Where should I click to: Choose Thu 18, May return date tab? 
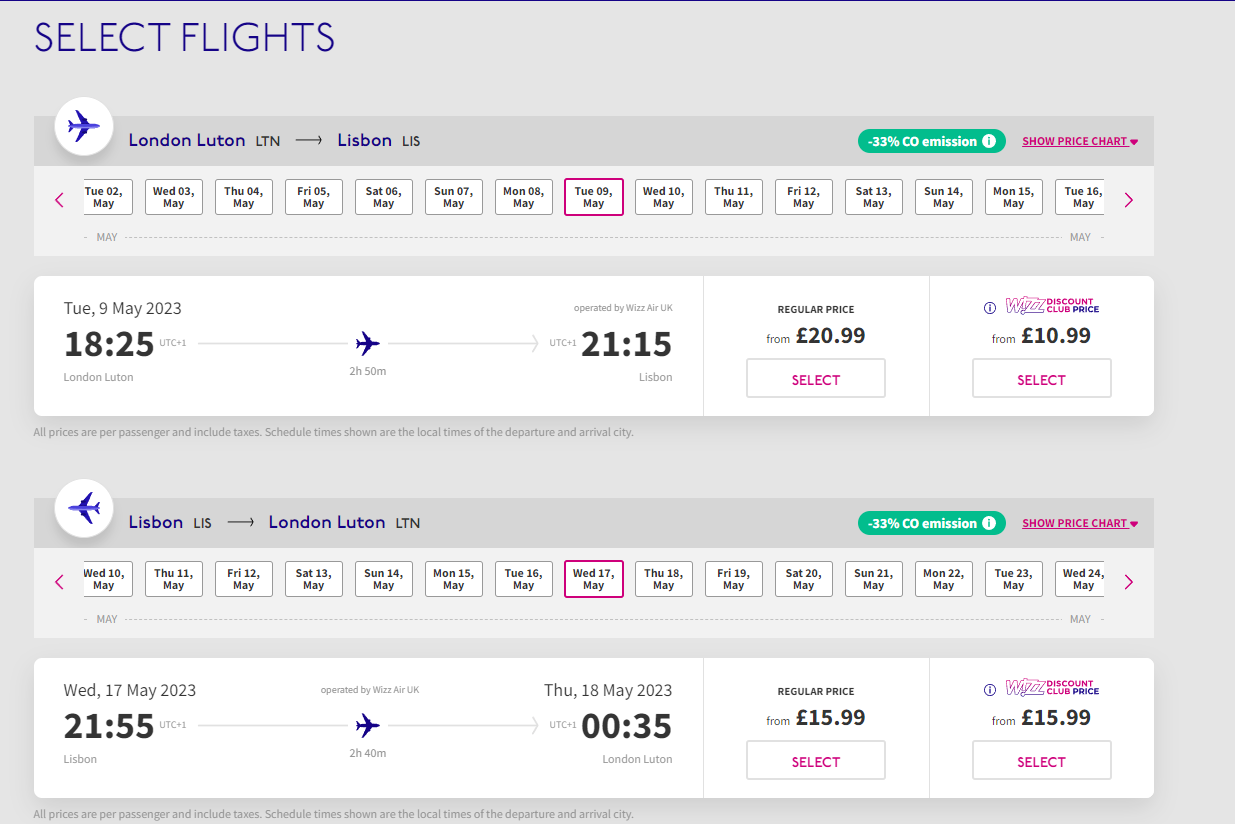(x=664, y=579)
